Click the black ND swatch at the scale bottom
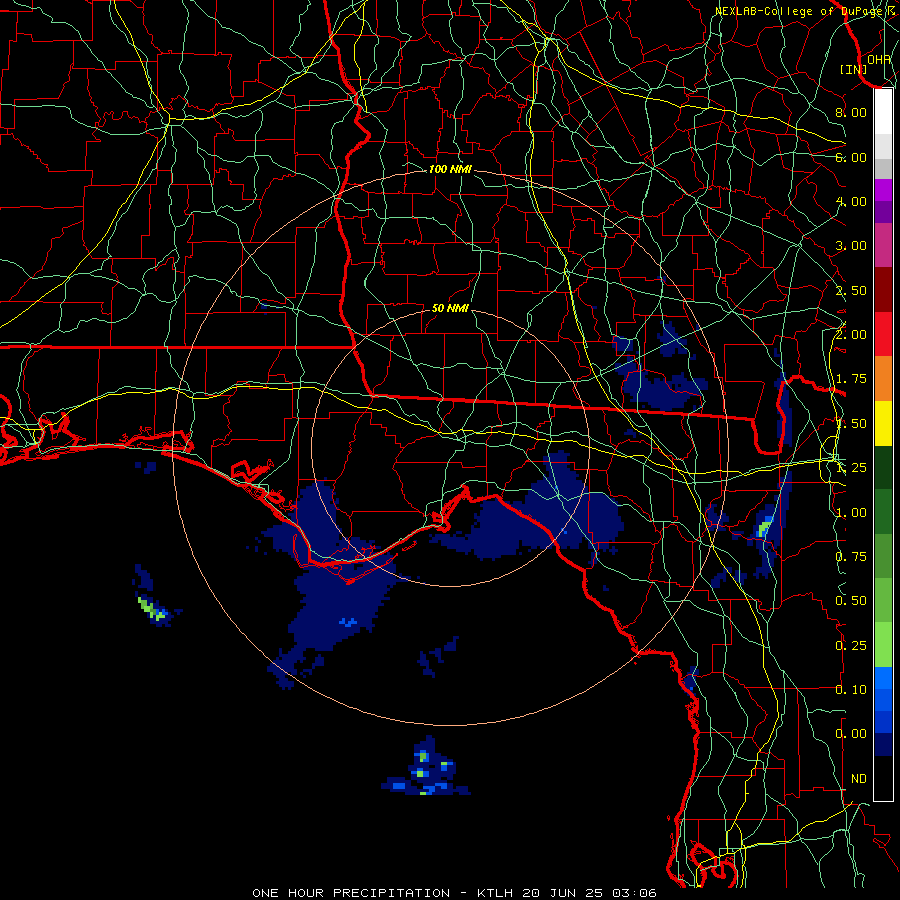Image resolution: width=900 pixels, height=900 pixels. [883, 778]
